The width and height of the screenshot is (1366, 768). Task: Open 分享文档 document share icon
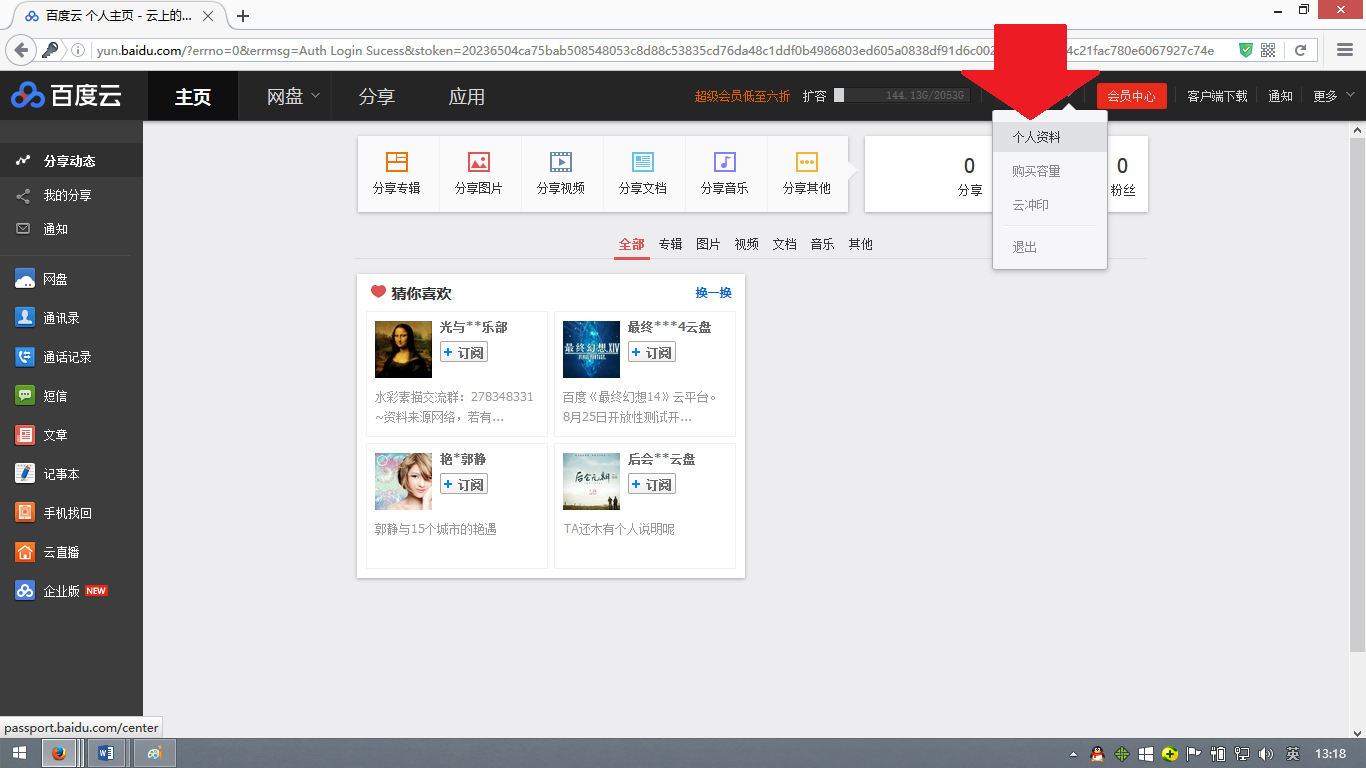pos(643,173)
